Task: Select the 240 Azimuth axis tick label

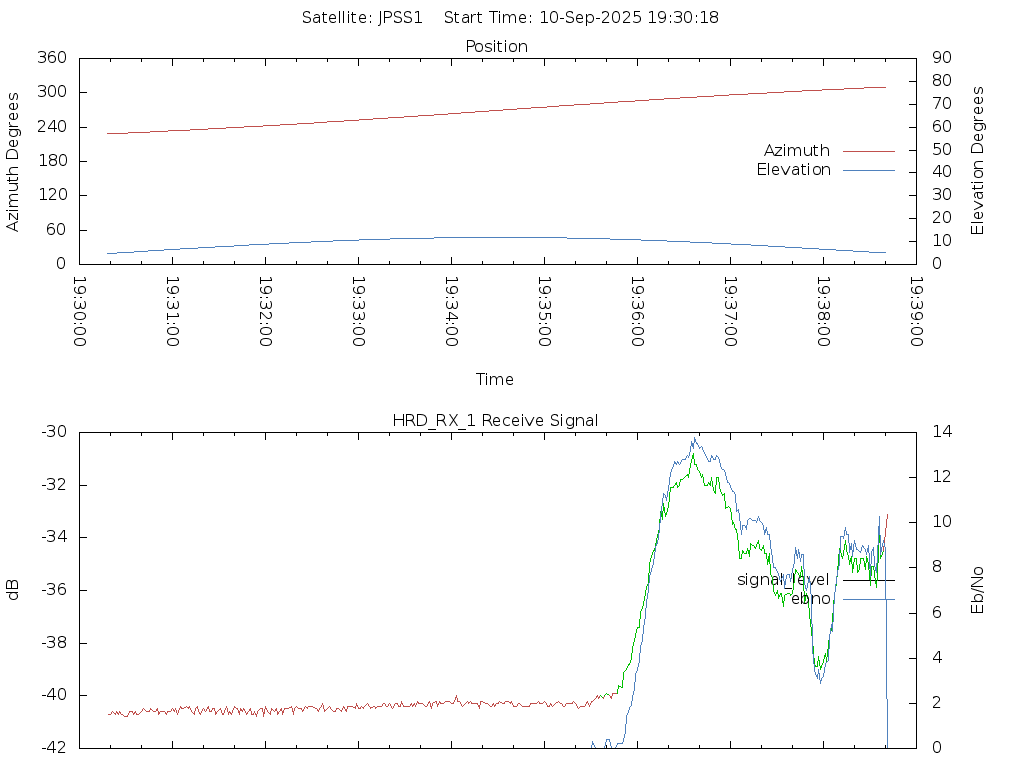Action: pyautogui.click(x=52, y=127)
